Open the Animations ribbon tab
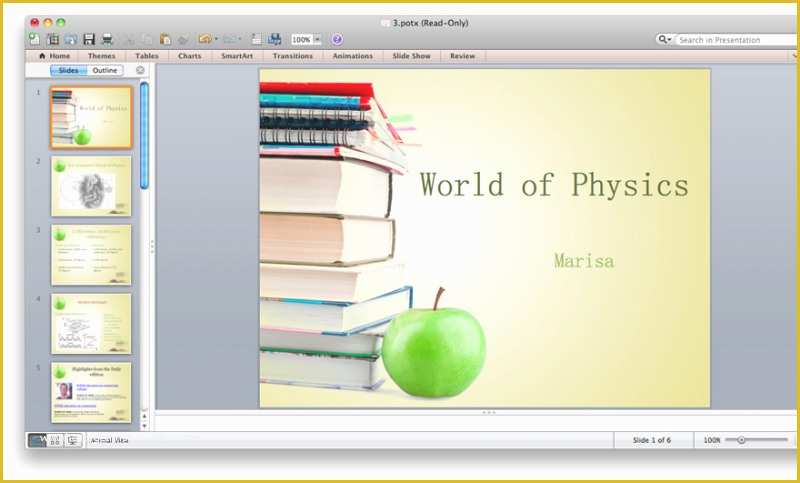Screen dimensions: 800x483 353,56
